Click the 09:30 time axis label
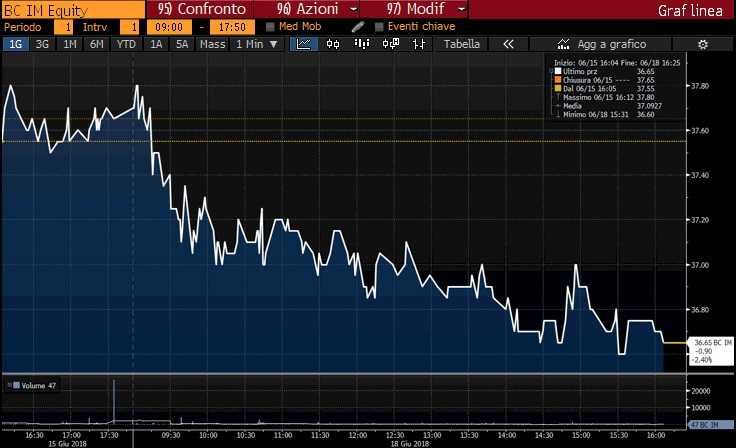The image size is (736, 448). coord(171,435)
